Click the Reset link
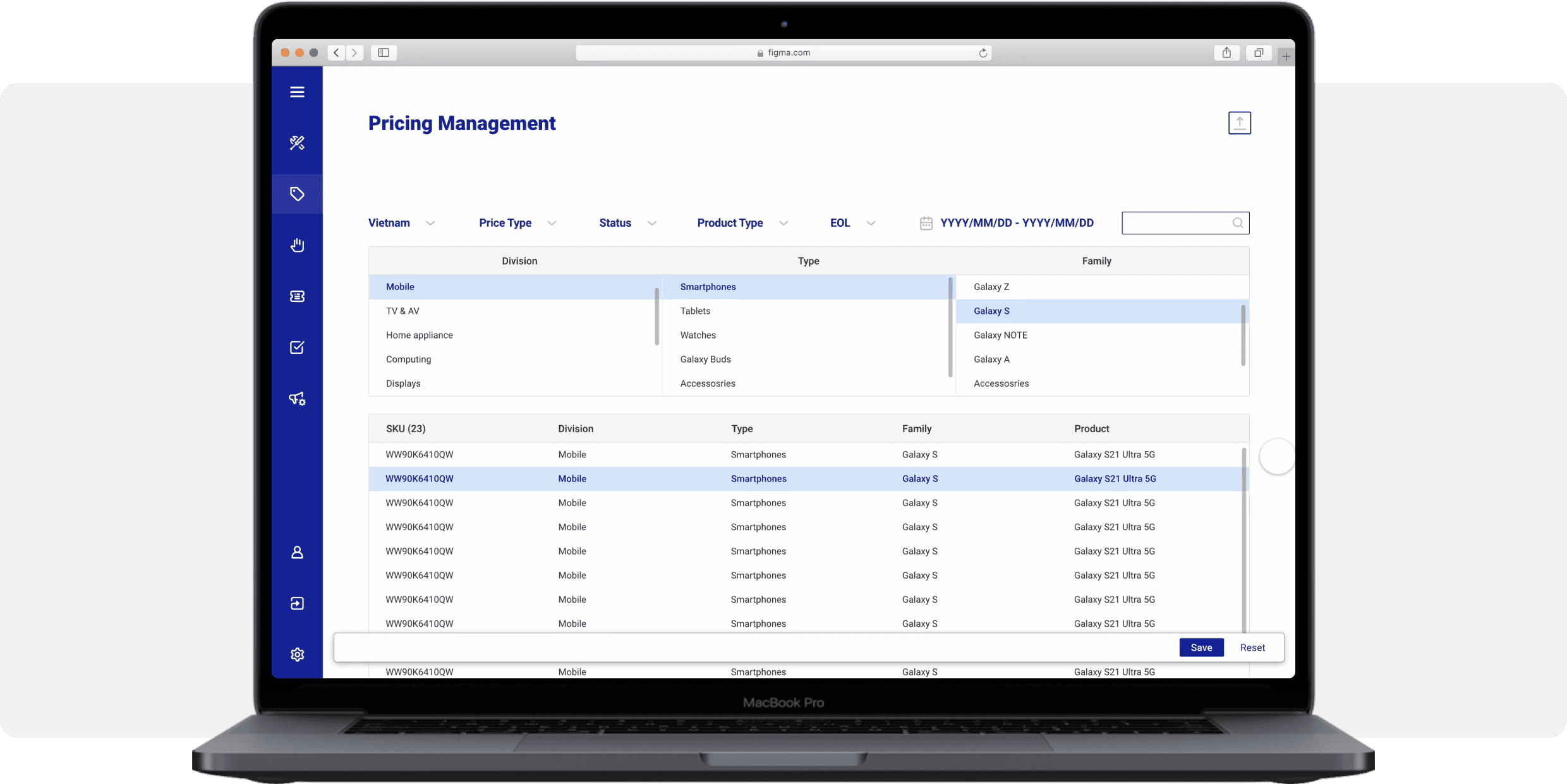Image resolution: width=1567 pixels, height=784 pixels. coord(1252,648)
